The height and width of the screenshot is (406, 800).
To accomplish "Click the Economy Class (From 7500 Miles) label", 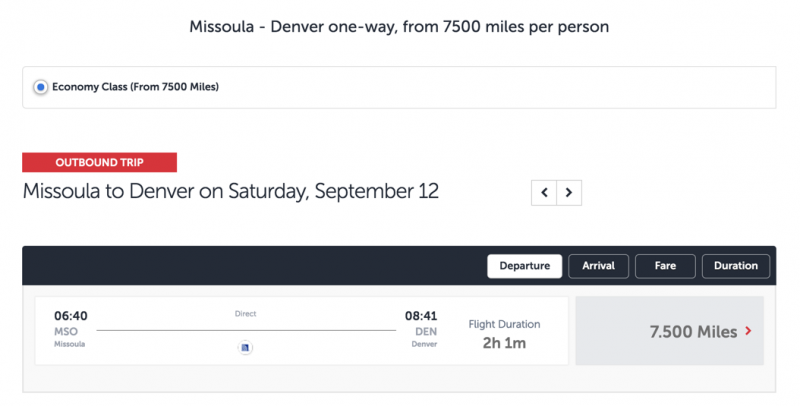I will [x=135, y=87].
